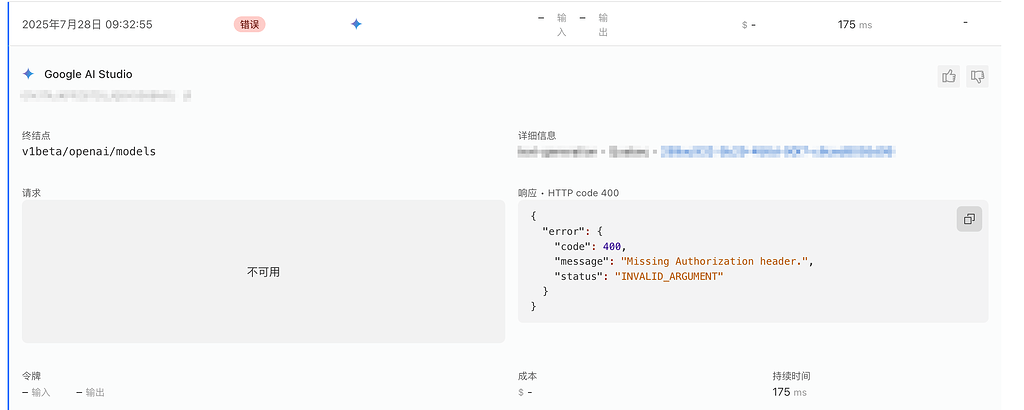Click the thumbs up feedback icon
Viewport: 1024px width, 410px height.
948,76
